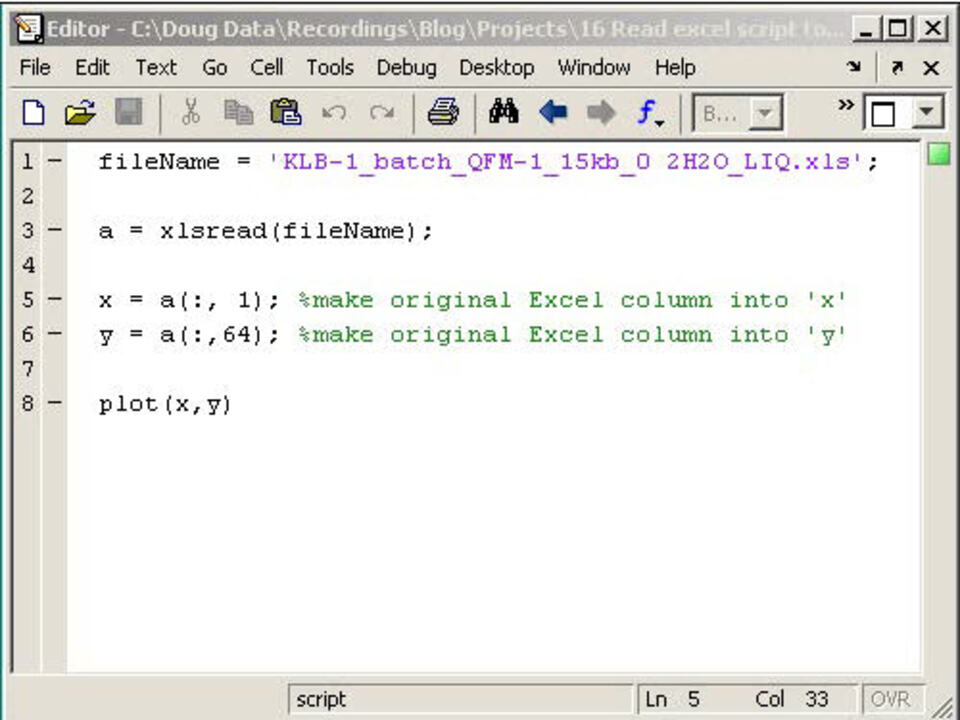Go back using the blue left arrow
This screenshot has width=960, height=720.
(553, 113)
